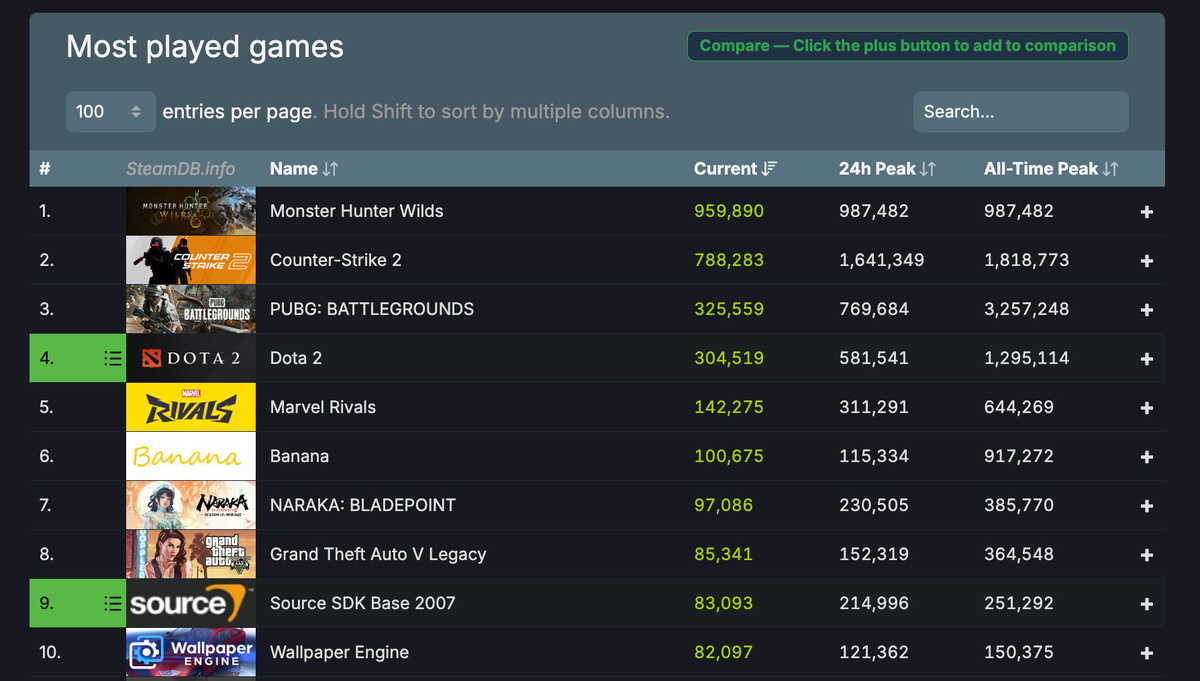This screenshot has width=1200, height=681.
Task: Click all-time peak value 917,272
Action: 1019,456
